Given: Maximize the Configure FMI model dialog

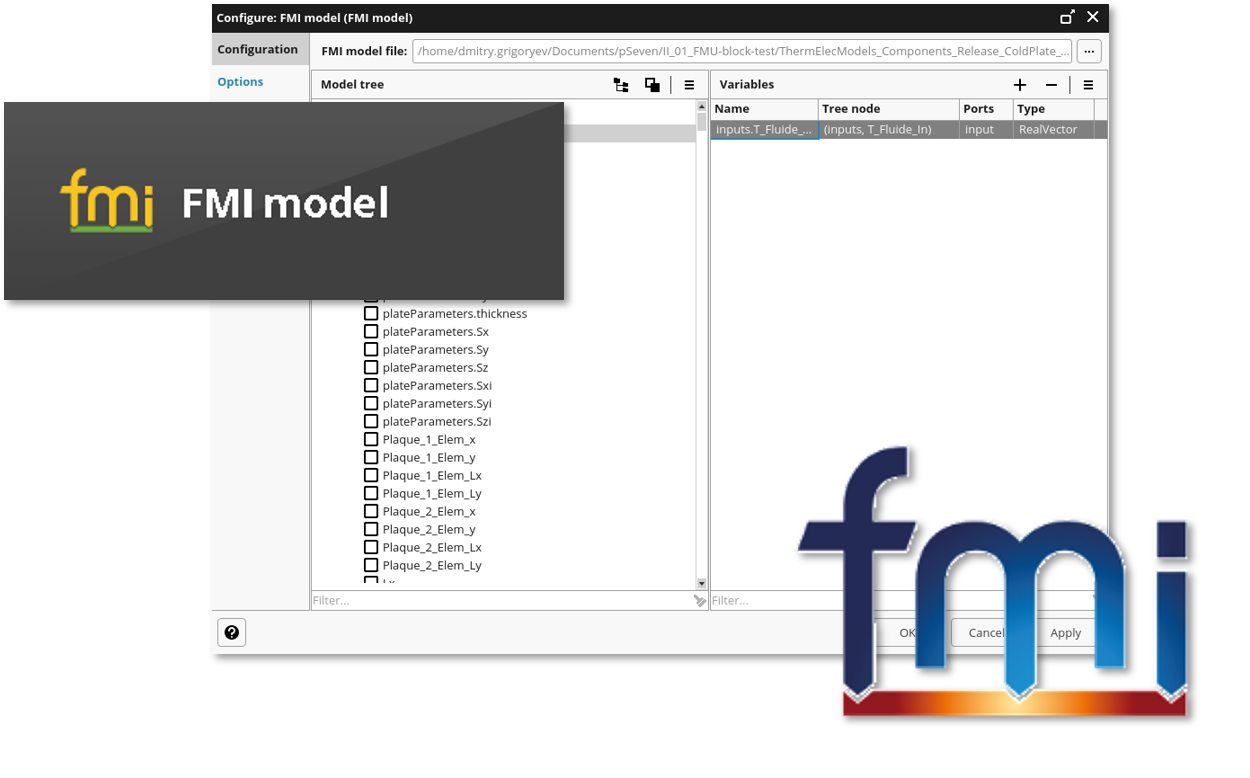Looking at the screenshot, I should [x=1068, y=17].
